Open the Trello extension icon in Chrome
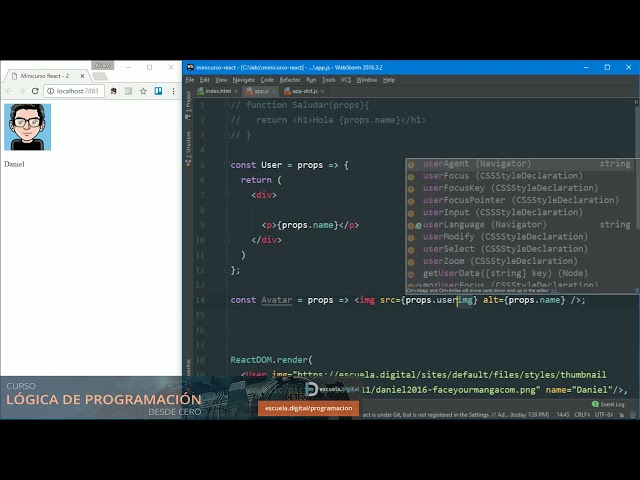This screenshot has width=640, height=480. pos(158,91)
